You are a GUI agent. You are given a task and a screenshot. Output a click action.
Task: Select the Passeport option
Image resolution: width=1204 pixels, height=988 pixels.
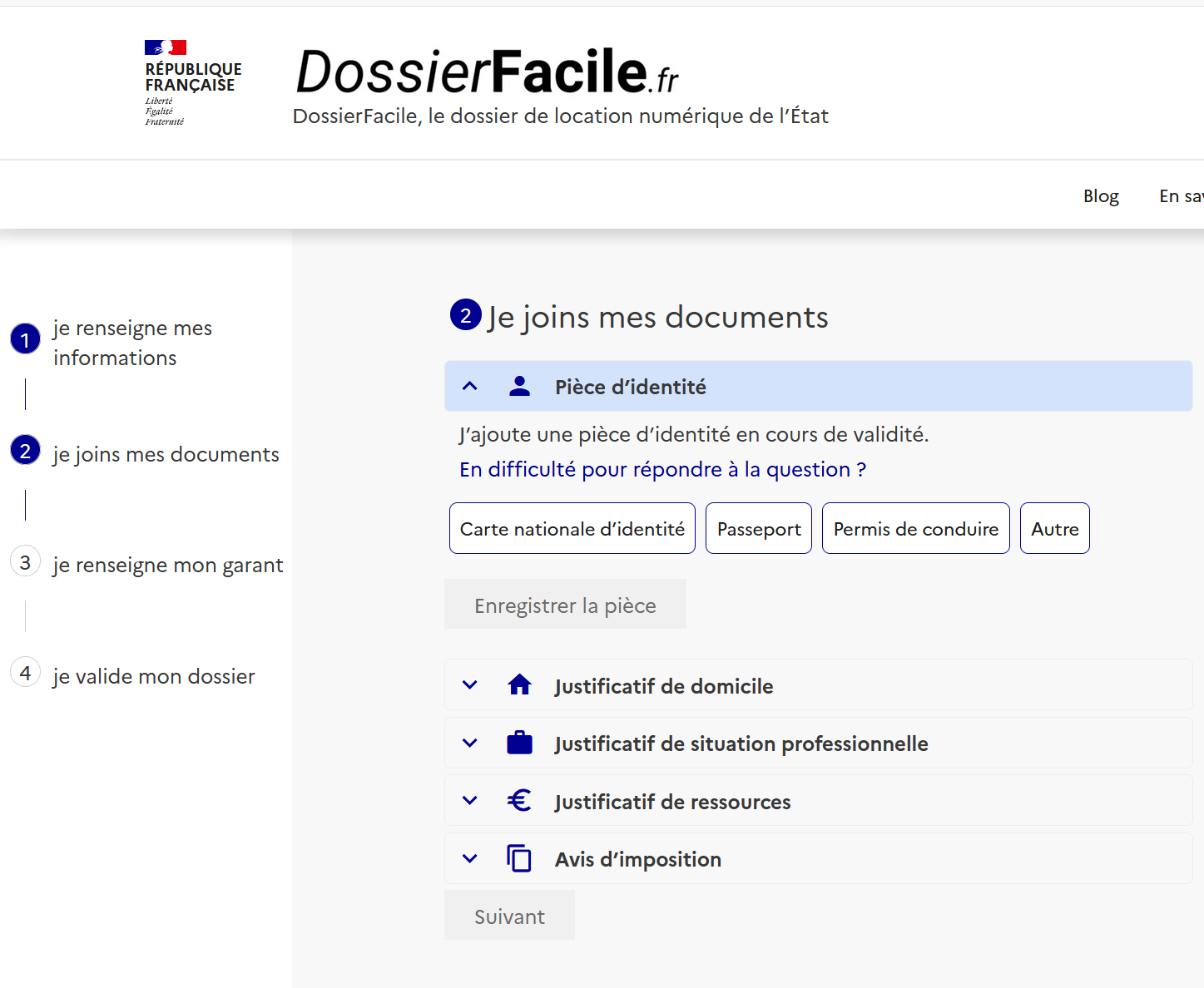coord(759,528)
